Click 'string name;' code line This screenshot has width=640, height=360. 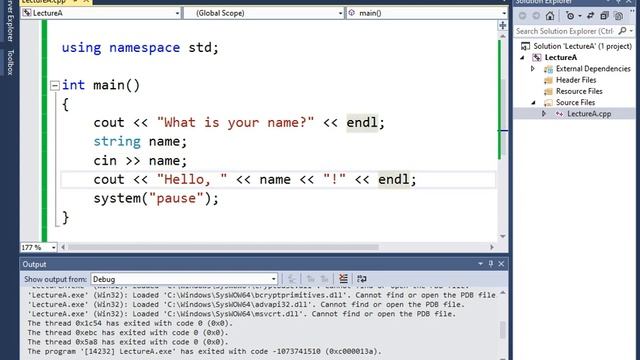140,142
